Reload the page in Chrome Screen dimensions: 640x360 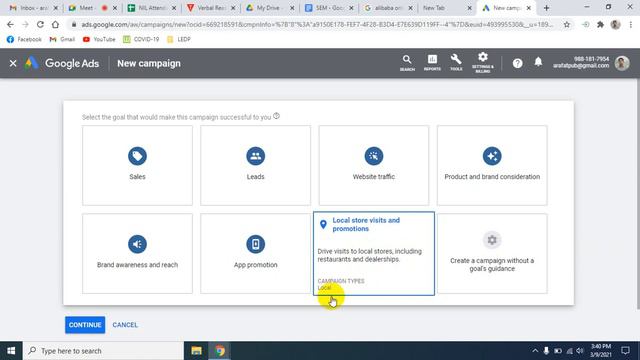coord(40,24)
